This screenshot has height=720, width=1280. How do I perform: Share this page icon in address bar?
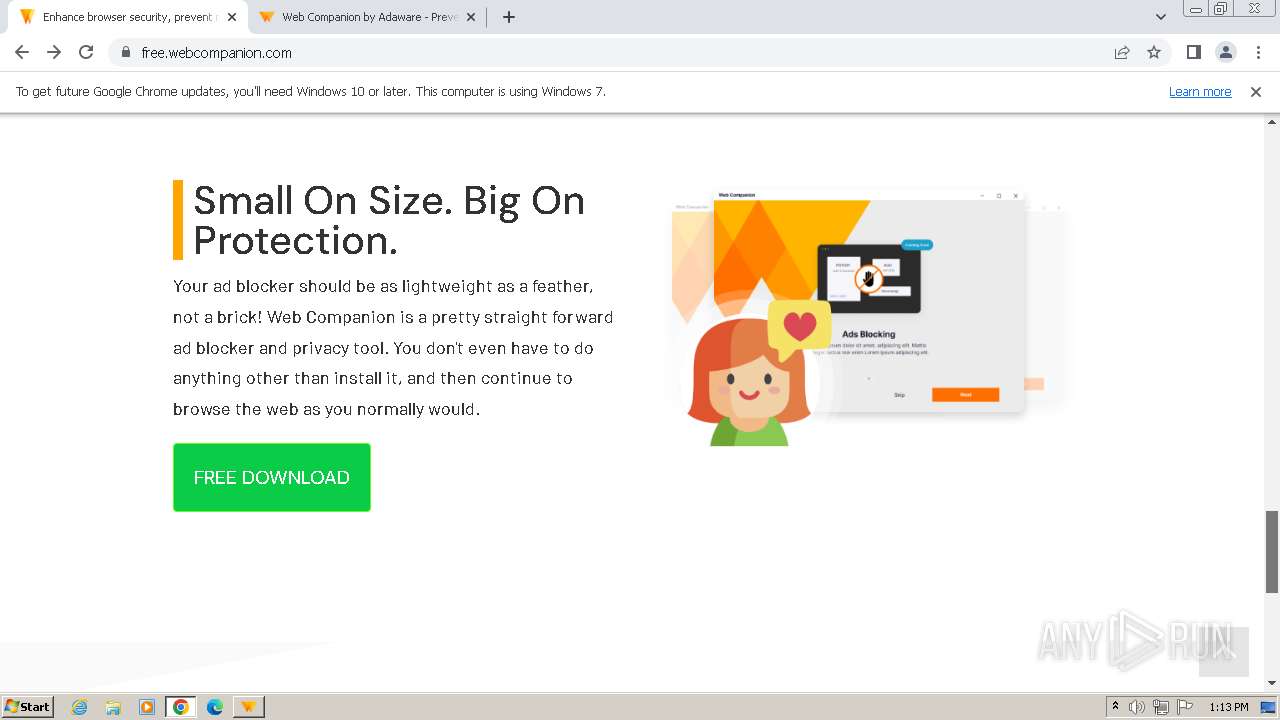click(x=1122, y=52)
